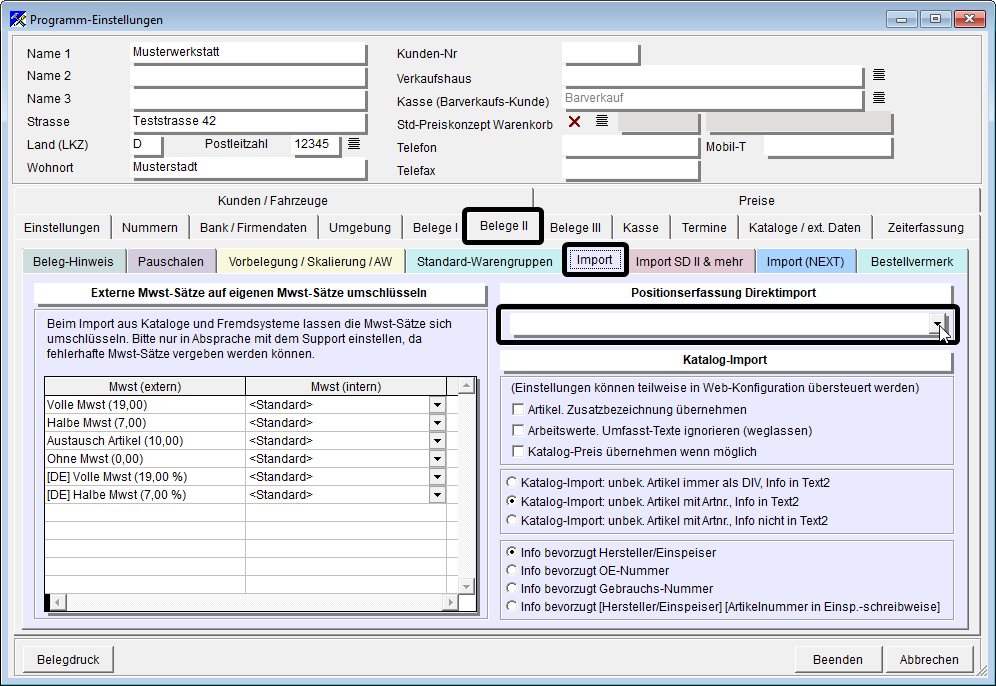This screenshot has width=996, height=686.
Task: Open the Kasse tab
Action: pos(640,227)
